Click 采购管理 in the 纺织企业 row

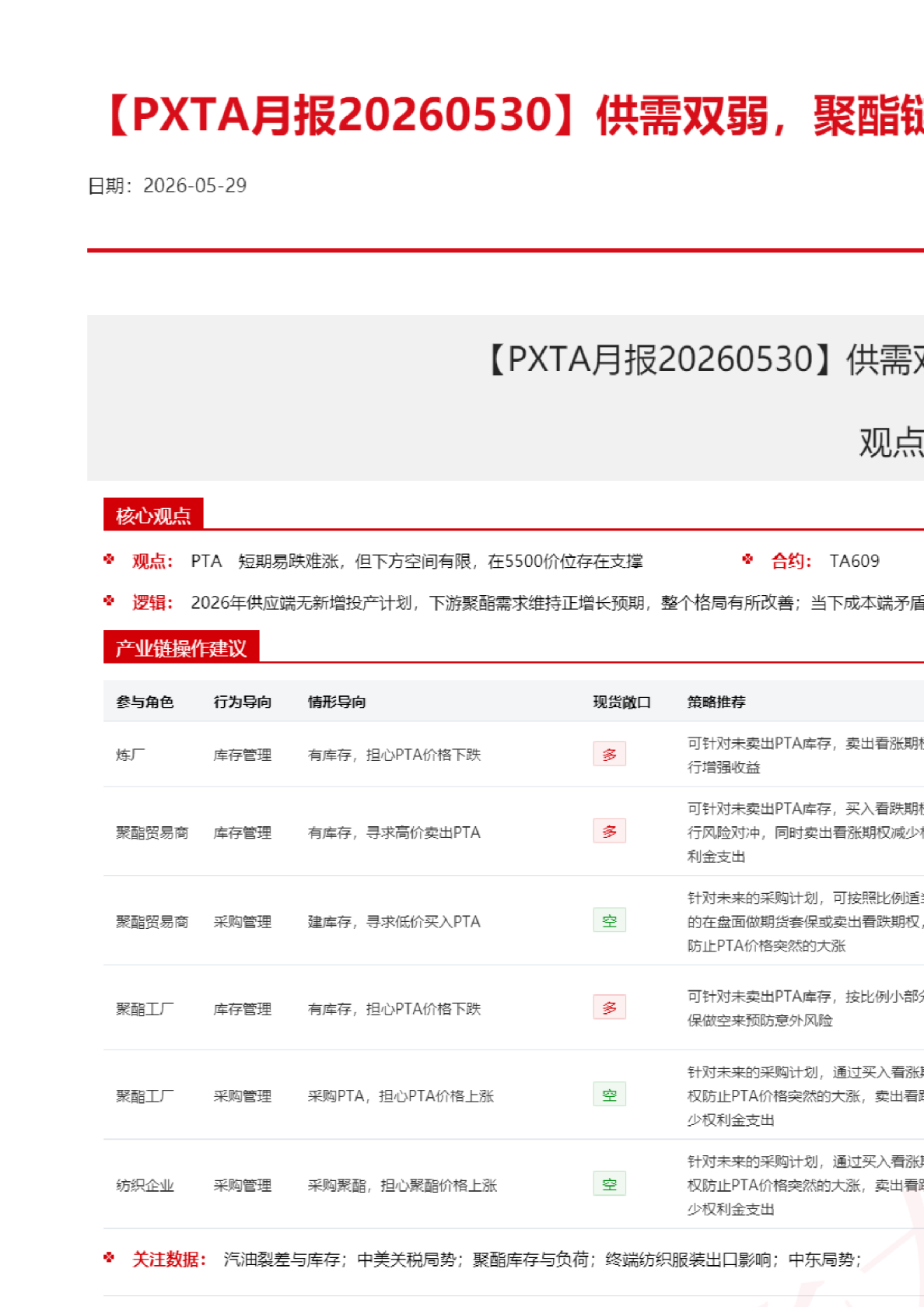coord(243,1186)
